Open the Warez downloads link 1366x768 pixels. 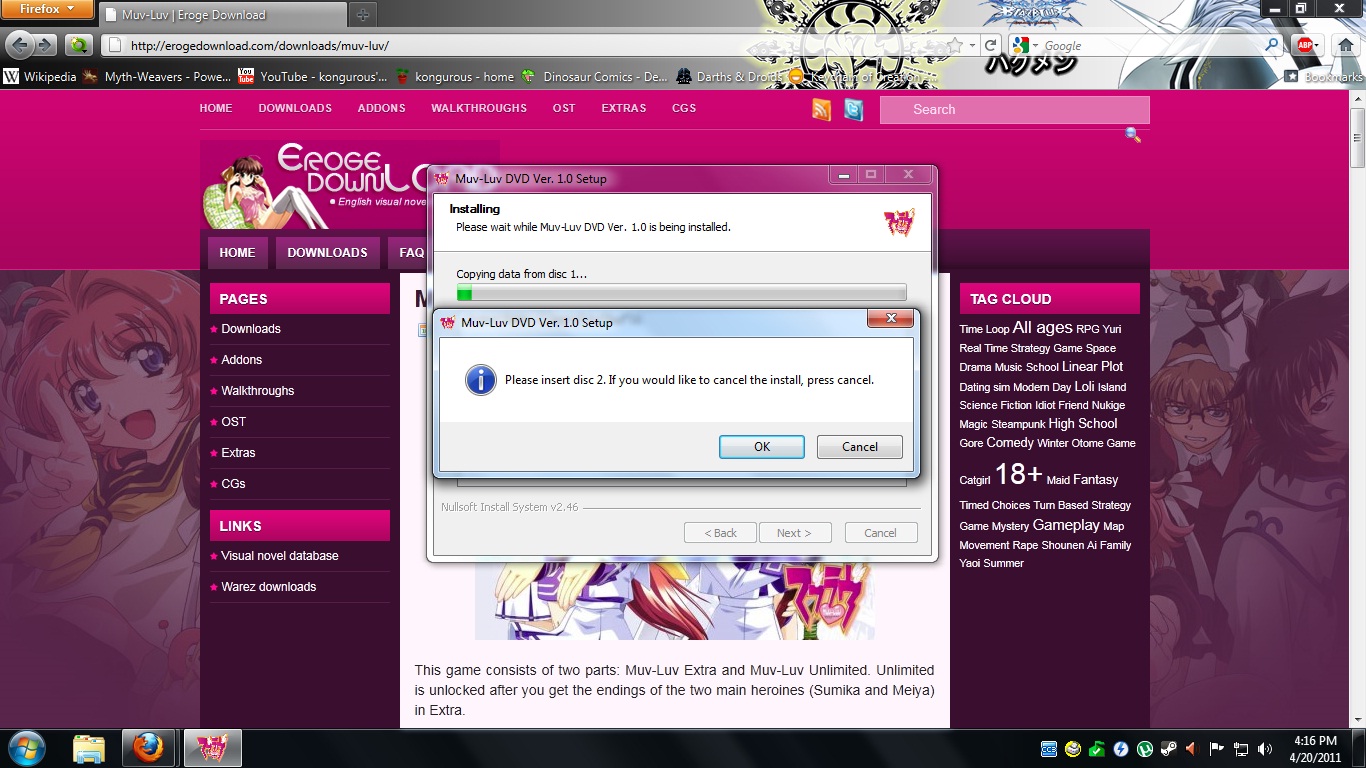[x=269, y=587]
